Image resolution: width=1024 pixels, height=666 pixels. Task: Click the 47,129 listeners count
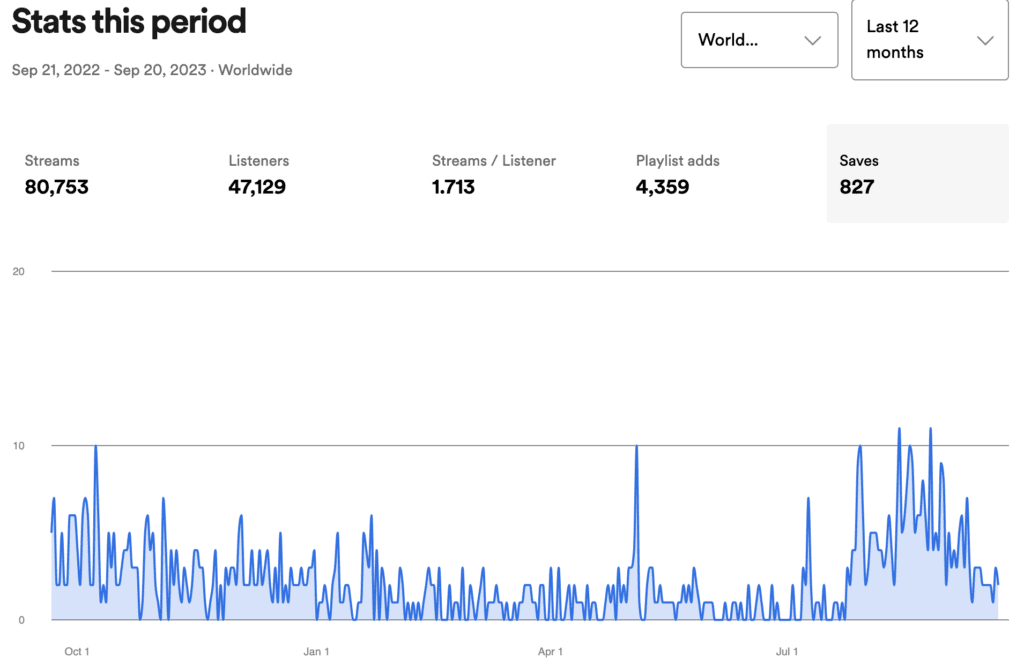click(257, 187)
